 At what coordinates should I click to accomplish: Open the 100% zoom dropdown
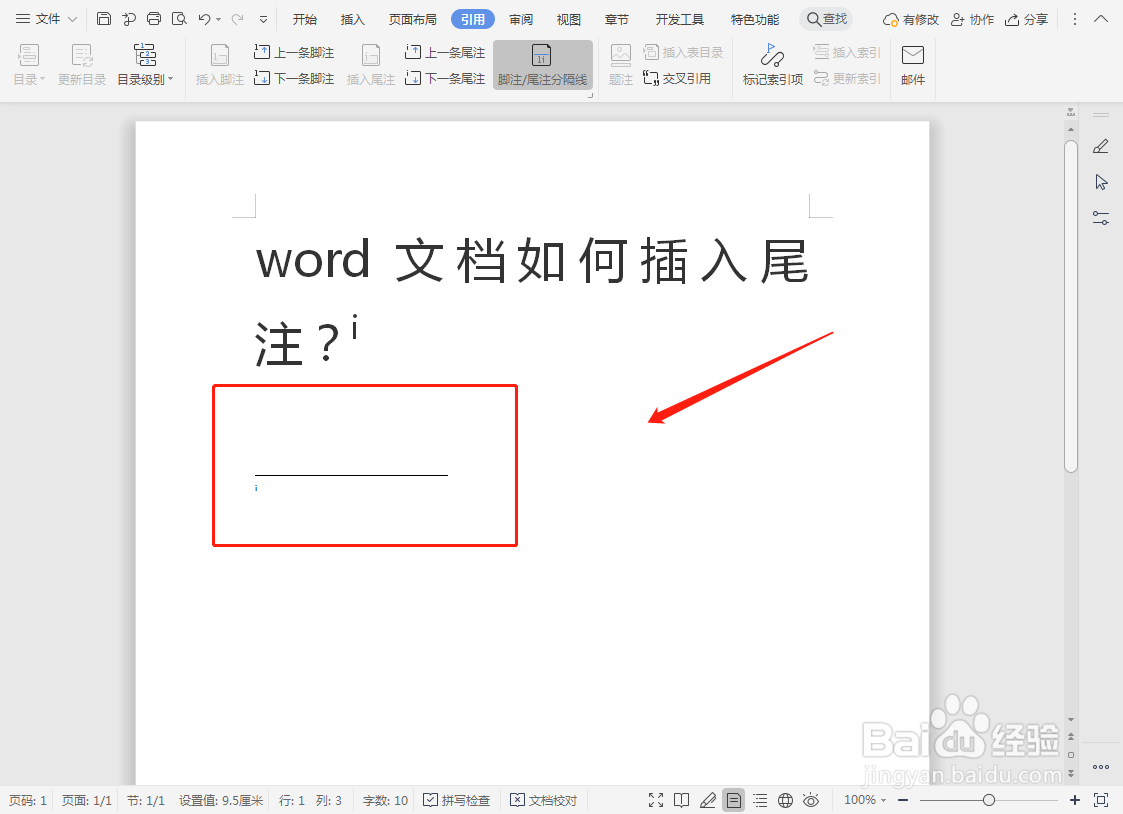pos(865,800)
